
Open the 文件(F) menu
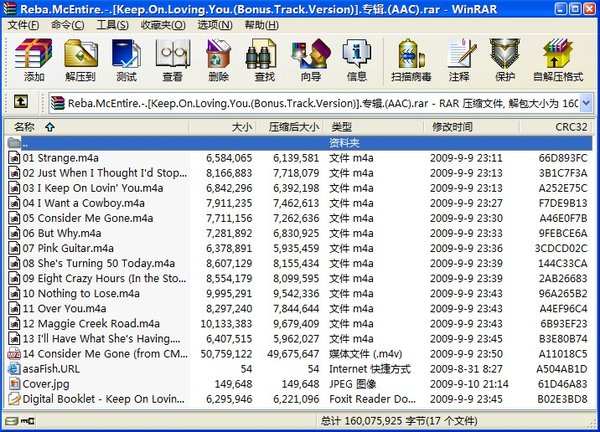23,25
